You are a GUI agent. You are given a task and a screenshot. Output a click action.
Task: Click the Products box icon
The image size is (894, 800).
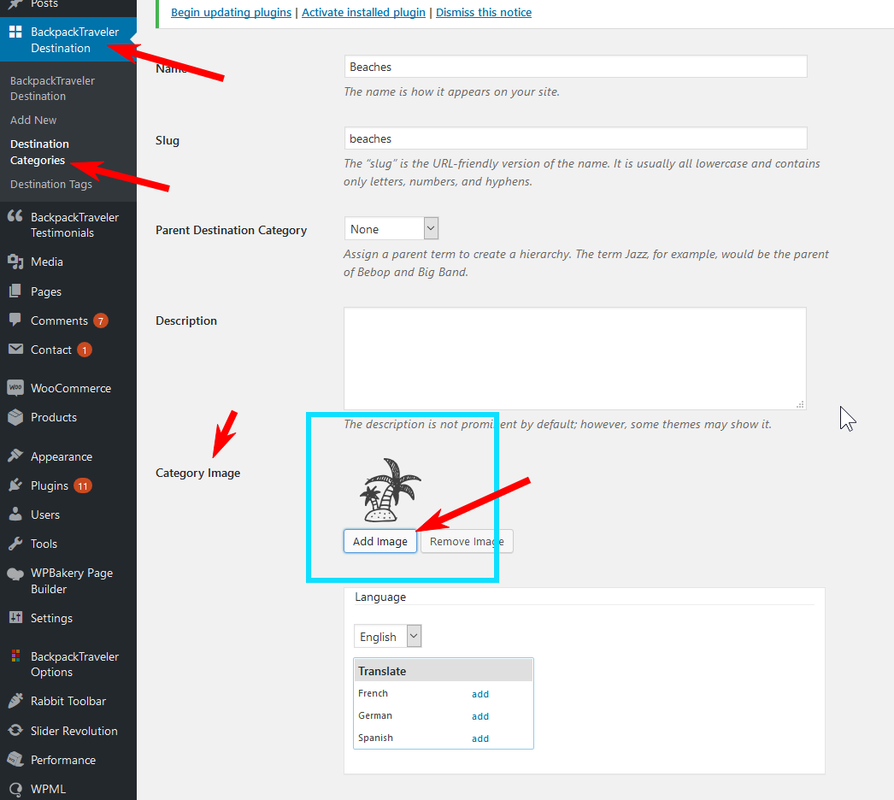click(x=15, y=417)
